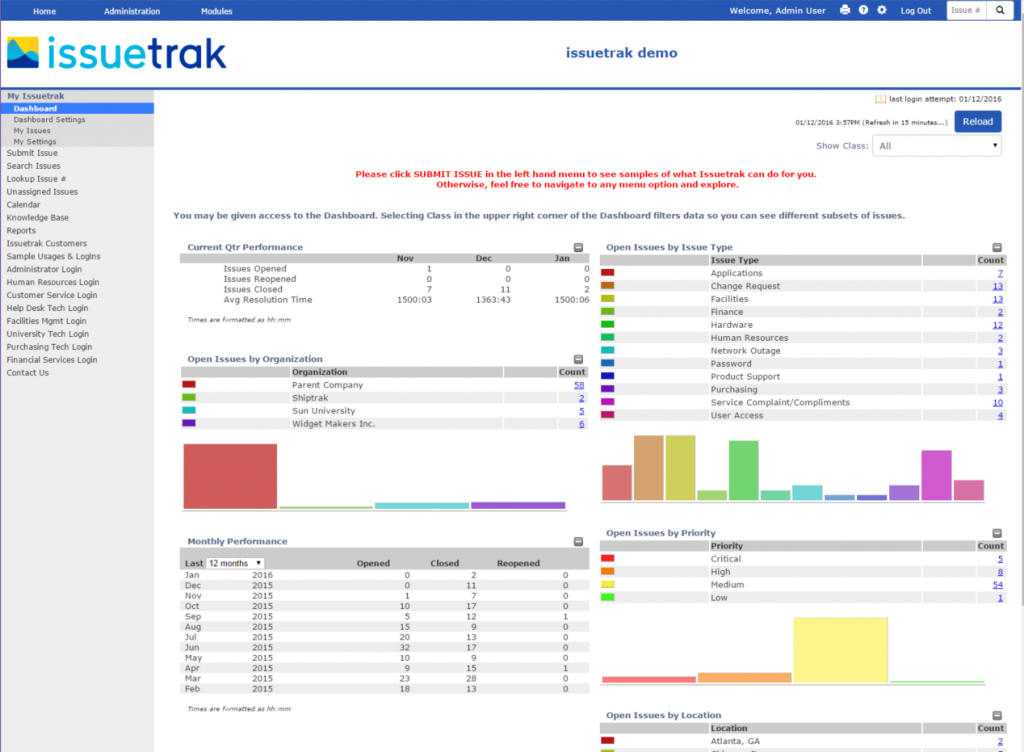Click Network Outage count 3 link
Viewport: 1024px width, 752px height.
(1000, 351)
